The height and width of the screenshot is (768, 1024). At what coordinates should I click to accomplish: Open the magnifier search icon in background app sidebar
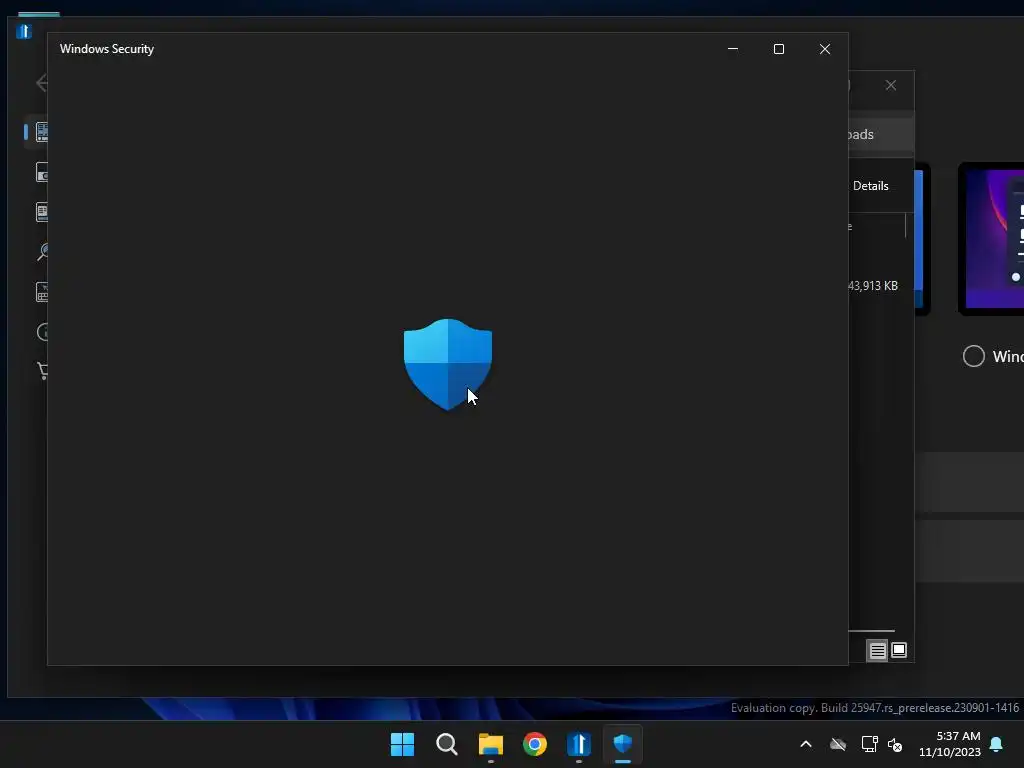[42, 252]
